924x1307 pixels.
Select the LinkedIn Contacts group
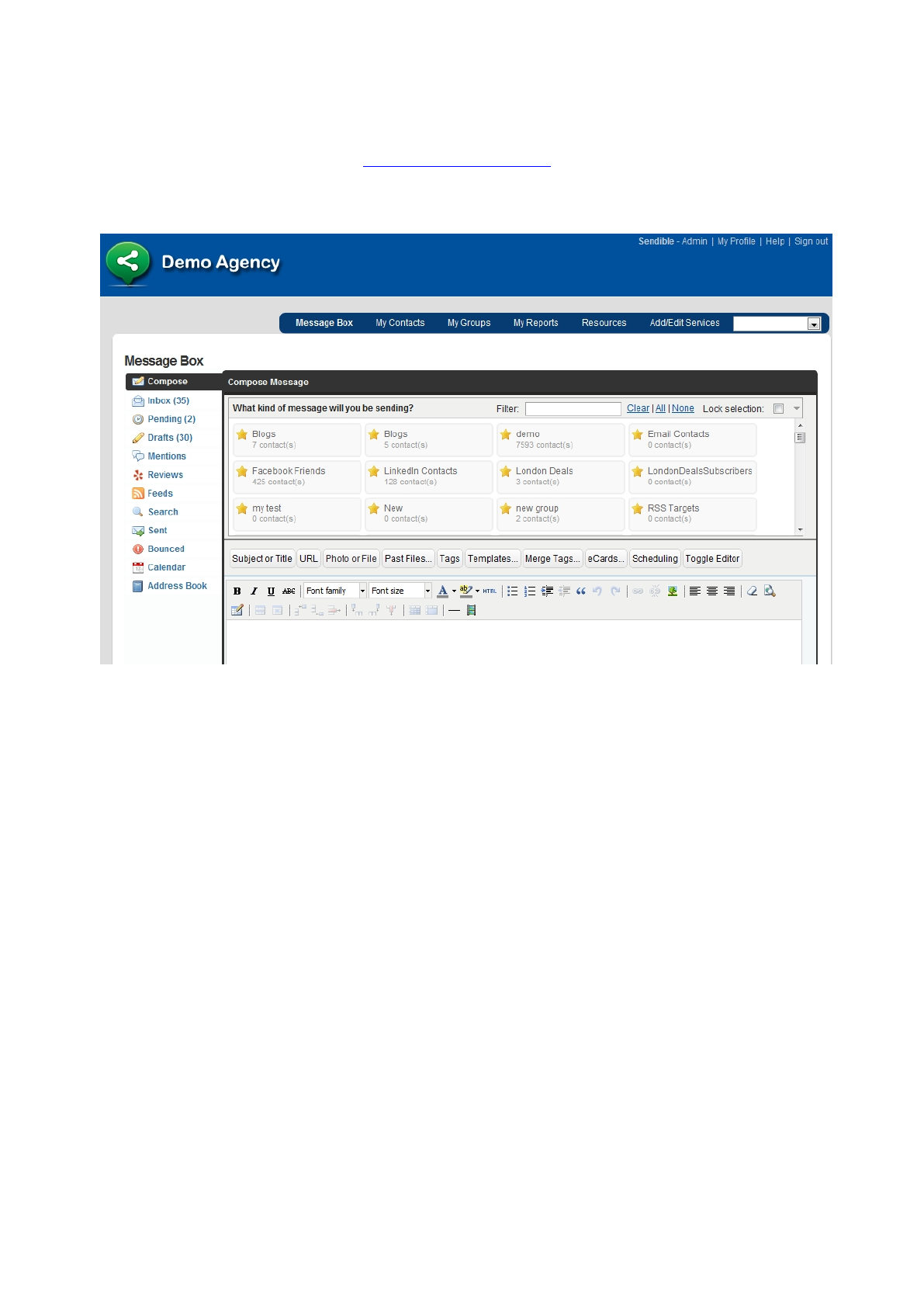[x=429, y=477]
